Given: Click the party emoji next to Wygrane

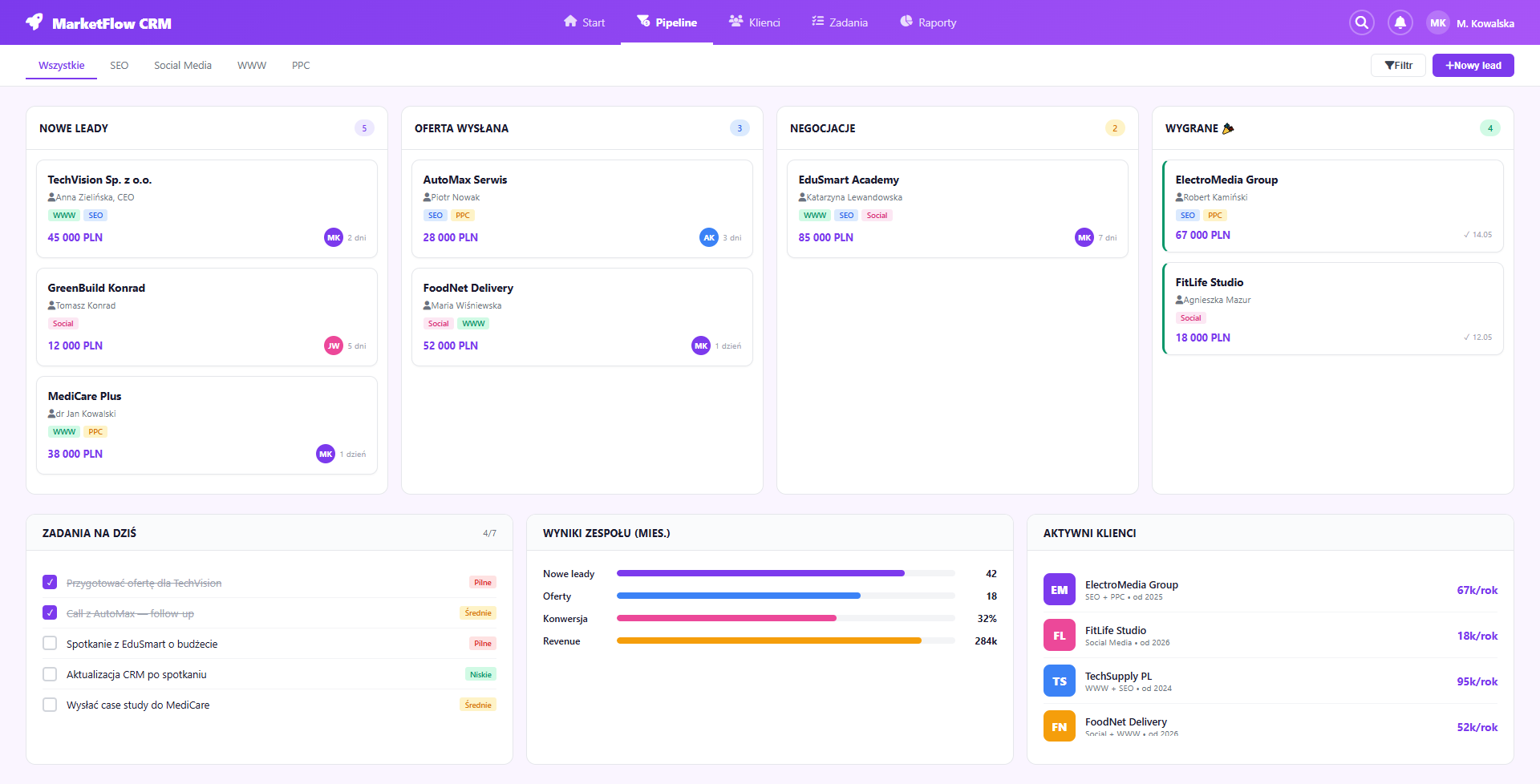Looking at the screenshot, I should click(x=1228, y=128).
